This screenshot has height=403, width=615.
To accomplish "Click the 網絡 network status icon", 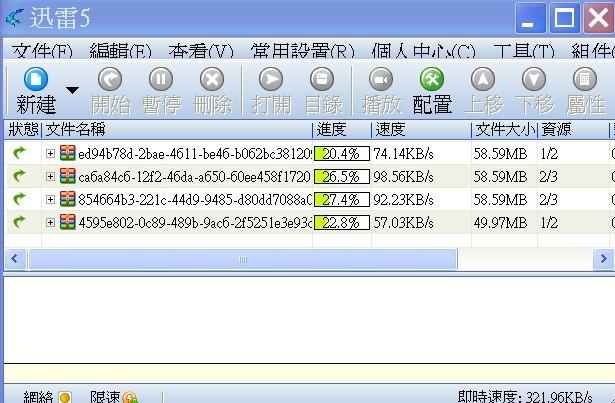I will tap(65, 398).
